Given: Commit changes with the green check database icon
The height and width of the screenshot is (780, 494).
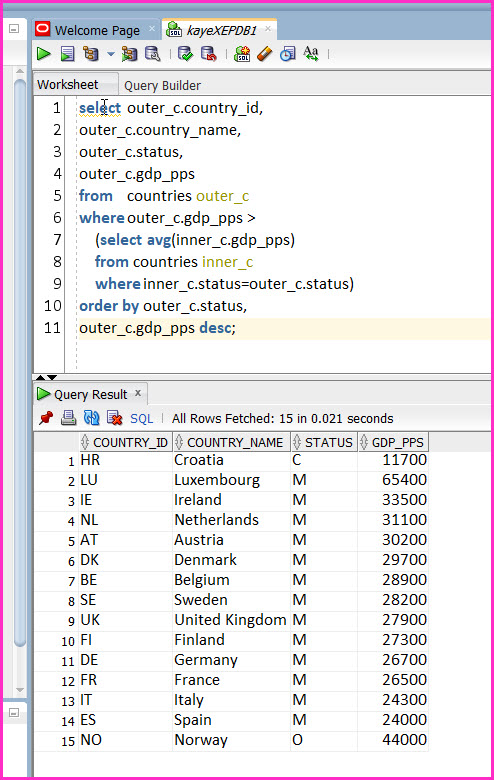Looking at the screenshot, I should pyautogui.click(x=186, y=53).
